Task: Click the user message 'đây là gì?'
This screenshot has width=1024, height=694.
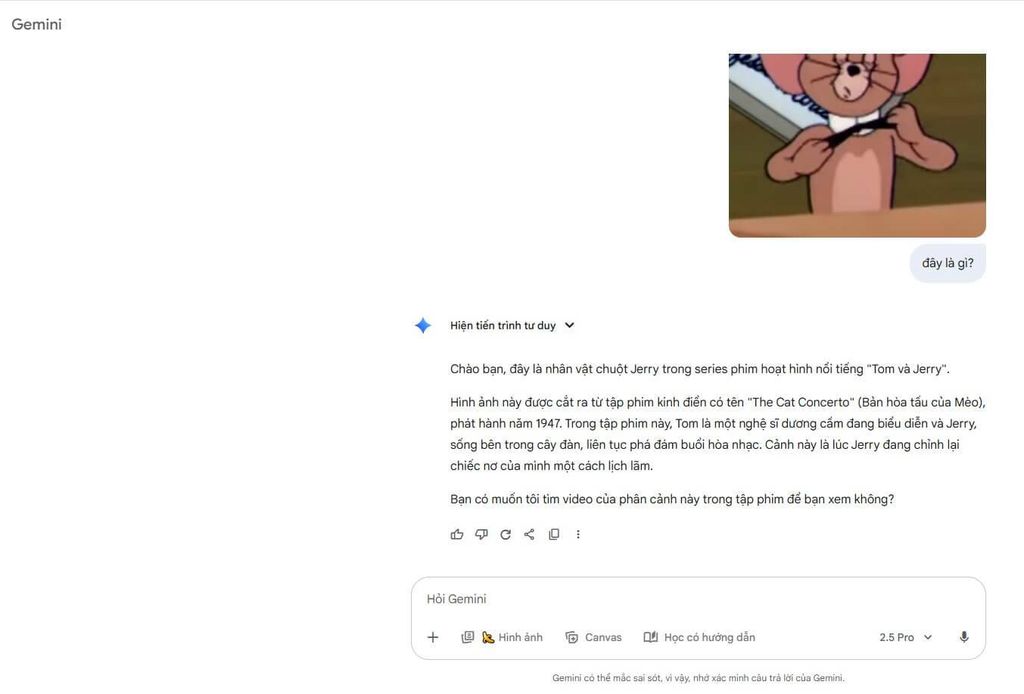Action: [x=948, y=263]
